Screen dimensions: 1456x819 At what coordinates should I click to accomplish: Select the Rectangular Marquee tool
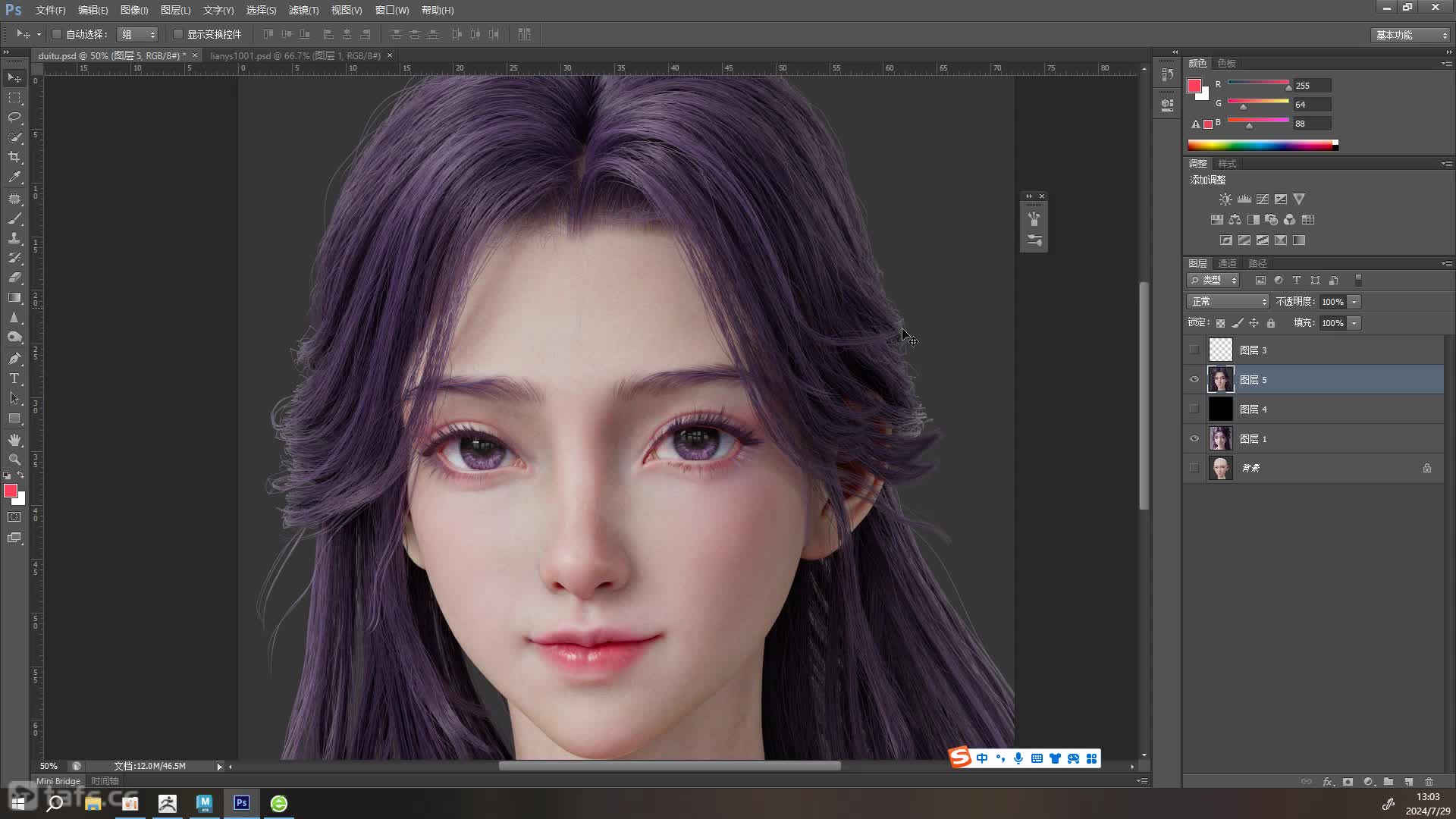[14, 98]
